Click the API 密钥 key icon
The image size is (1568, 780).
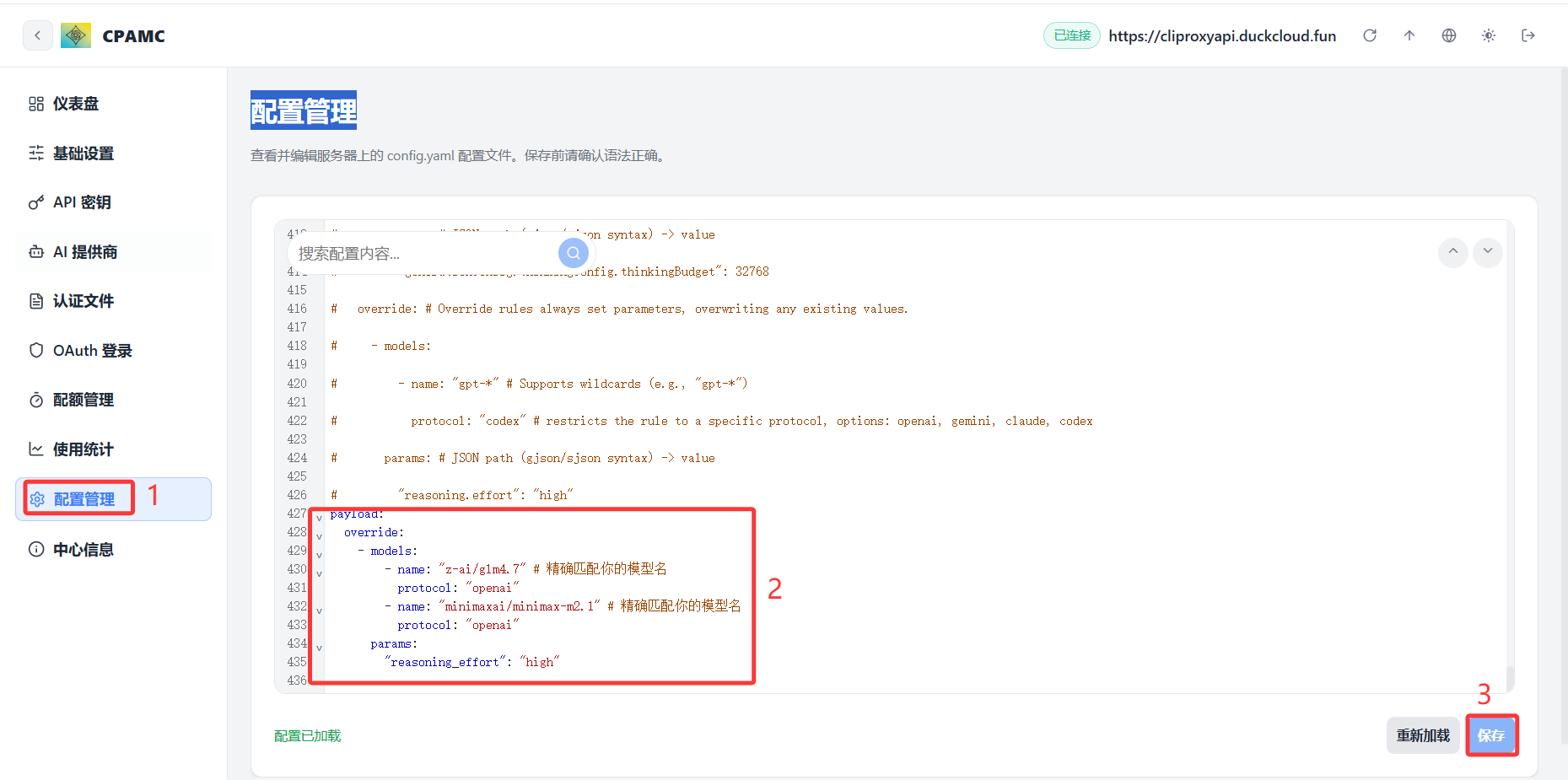click(36, 202)
